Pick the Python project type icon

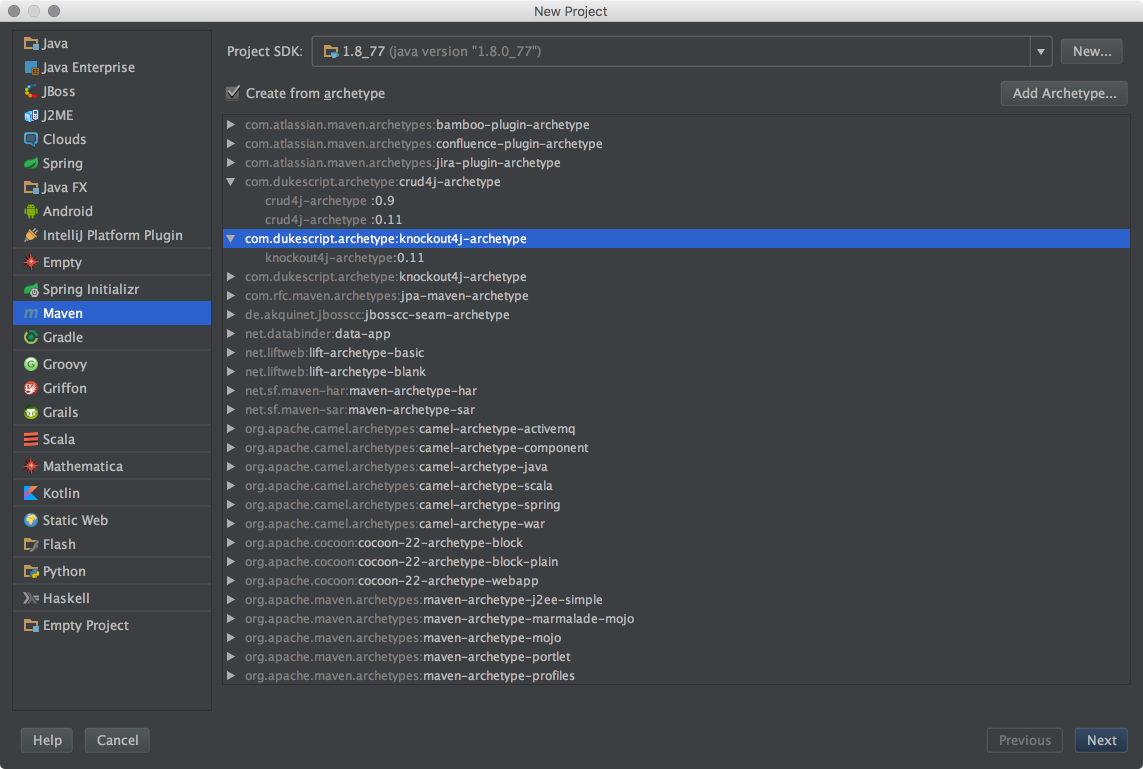pos(31,572)
